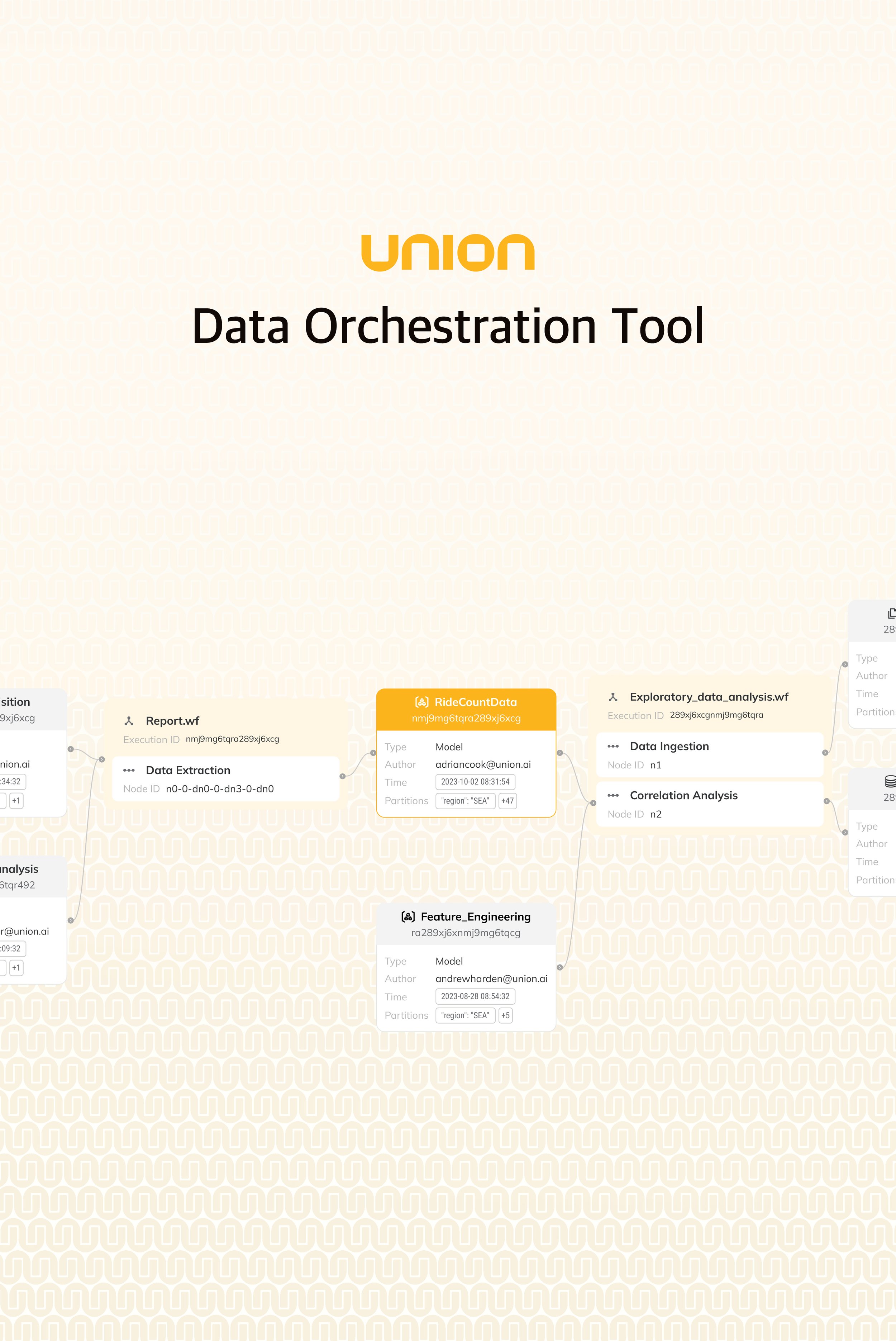This screenshot has height=1341, width=896.
Task: Click the Data Ingestion task icon
Action: (x=613, y=746)
